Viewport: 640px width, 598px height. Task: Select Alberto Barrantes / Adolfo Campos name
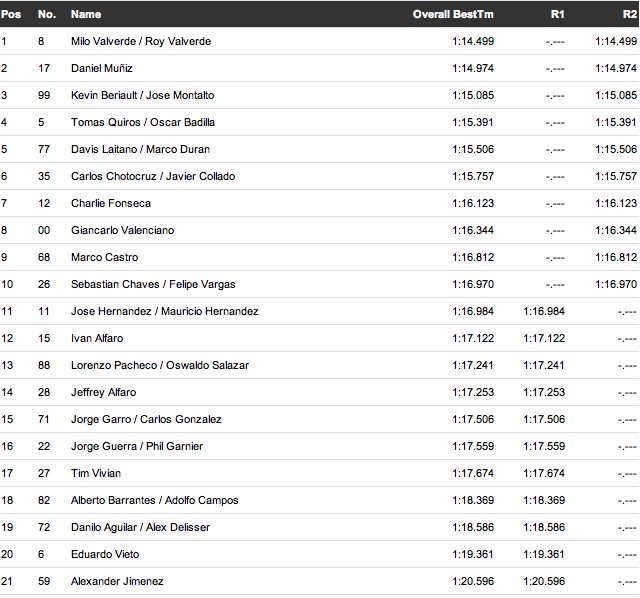[155, 500]
